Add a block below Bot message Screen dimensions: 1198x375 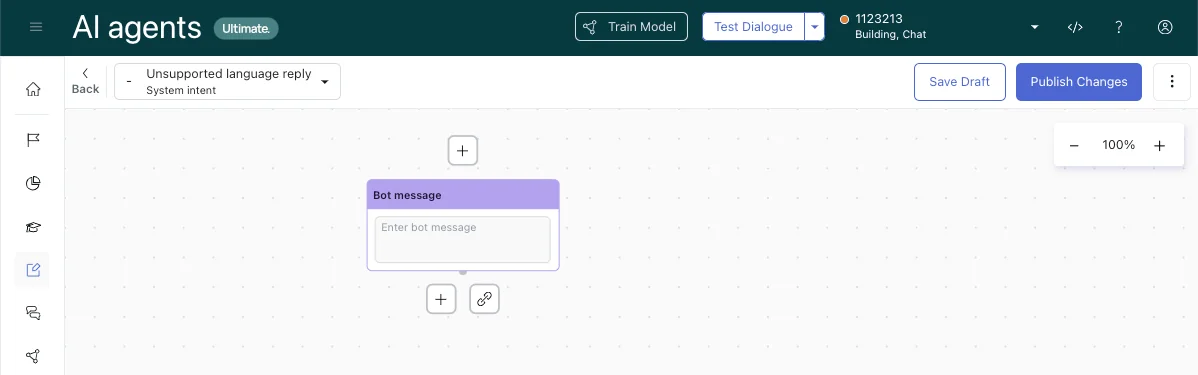tap(441, 299)
